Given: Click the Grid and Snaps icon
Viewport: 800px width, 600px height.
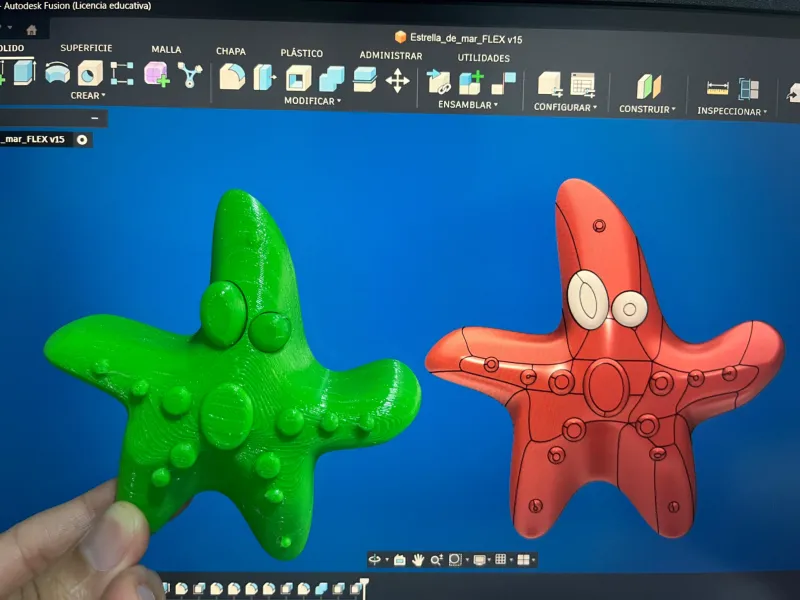Looking at the screenshot, I should (501, 560).
